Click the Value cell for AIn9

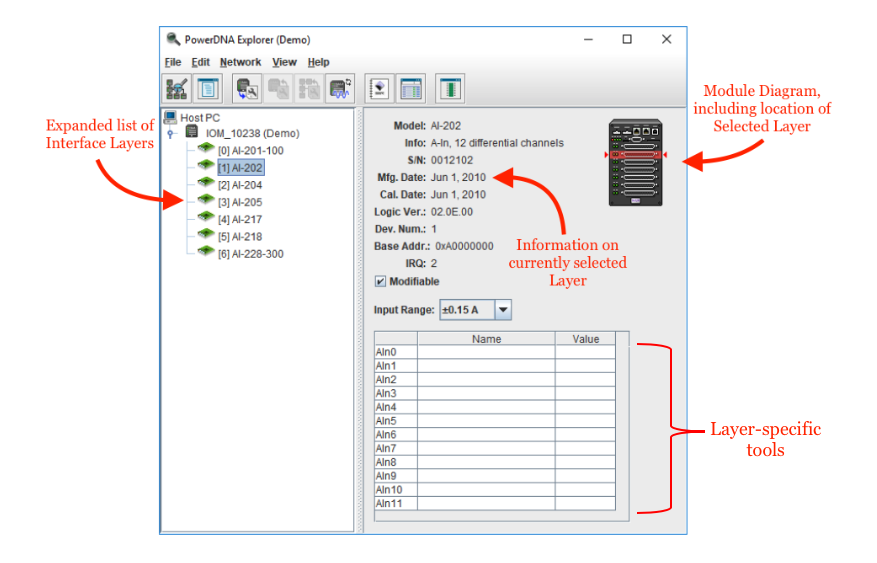tap(586, 476)
